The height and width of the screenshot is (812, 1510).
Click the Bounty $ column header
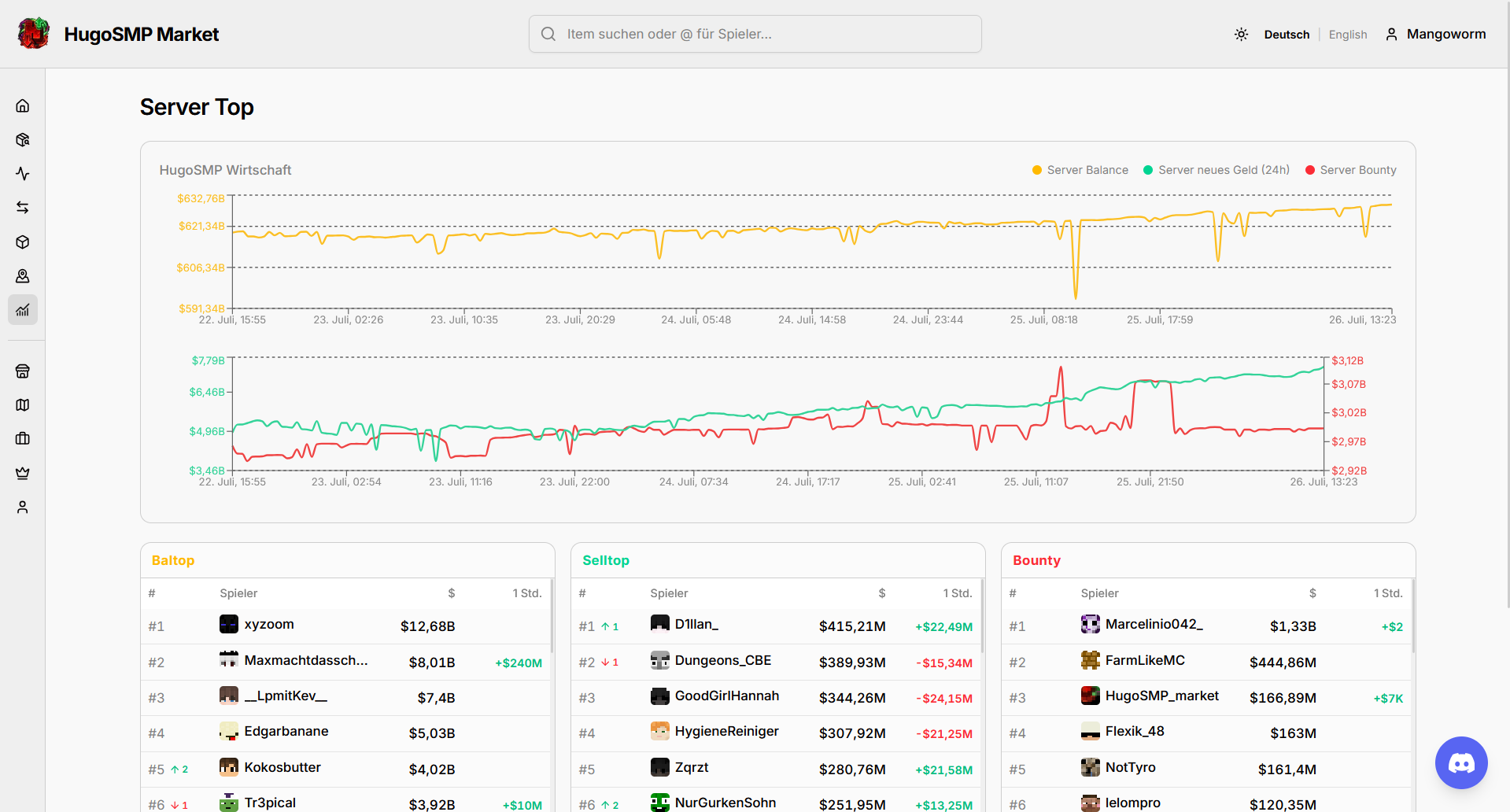[x=1312, y=593]
